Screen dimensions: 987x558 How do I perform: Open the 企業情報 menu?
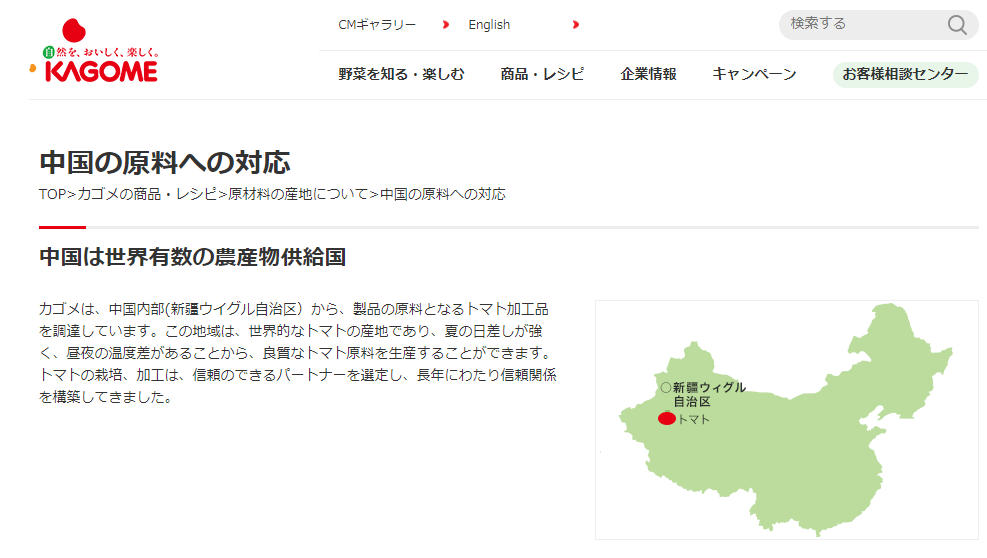click(648, 74)
